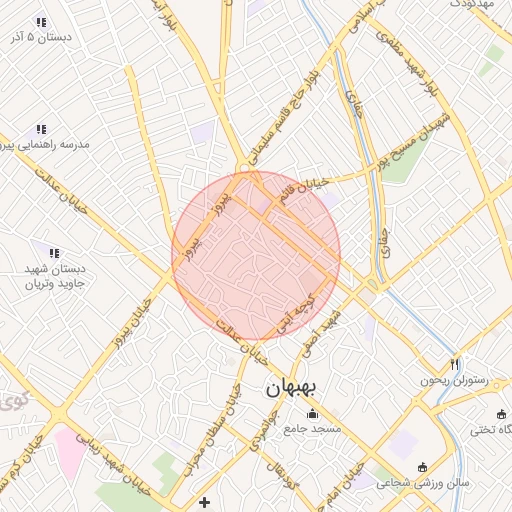The image size is (512, 512).
Task: Click the بلوار حاج قاسم سلیمانی road label
Action: [x=284, y=117]
